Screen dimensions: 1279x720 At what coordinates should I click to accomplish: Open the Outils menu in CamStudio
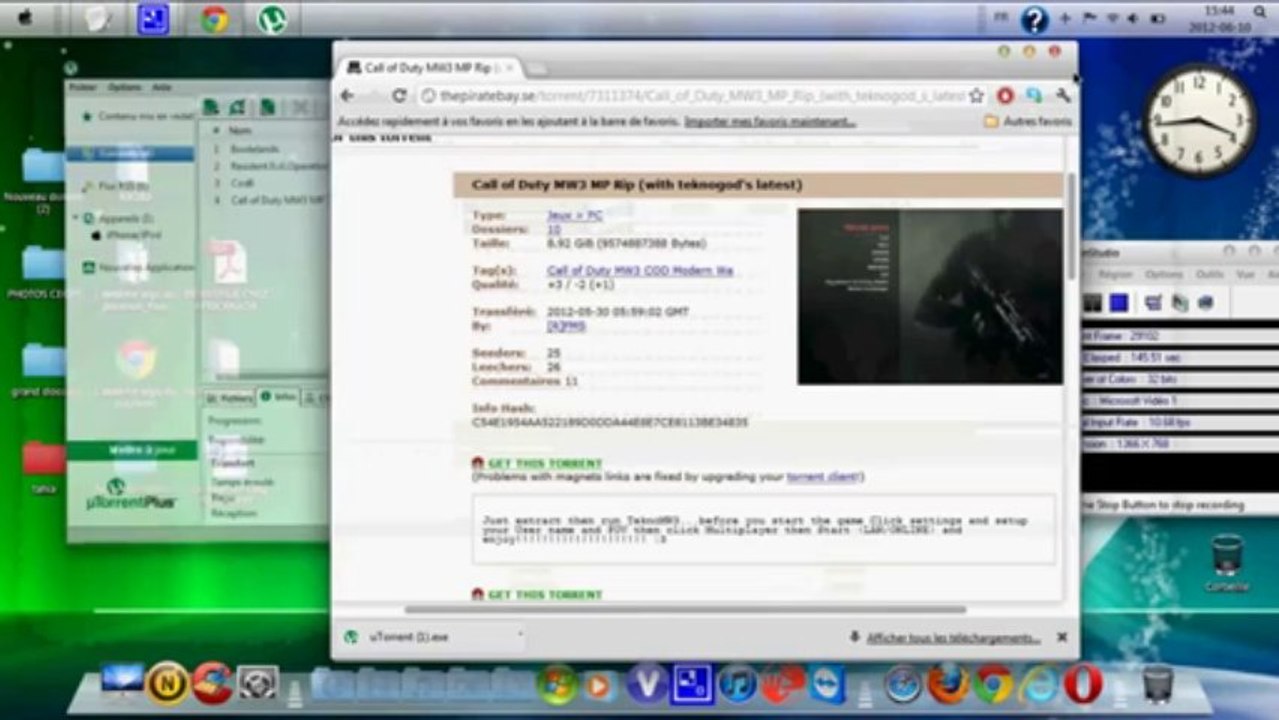point(1210,274)
